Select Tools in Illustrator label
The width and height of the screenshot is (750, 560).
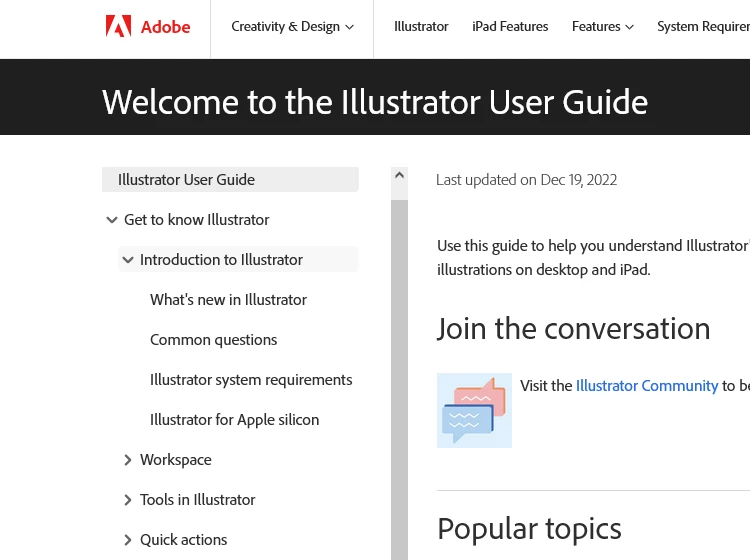[x=198, y=500]
